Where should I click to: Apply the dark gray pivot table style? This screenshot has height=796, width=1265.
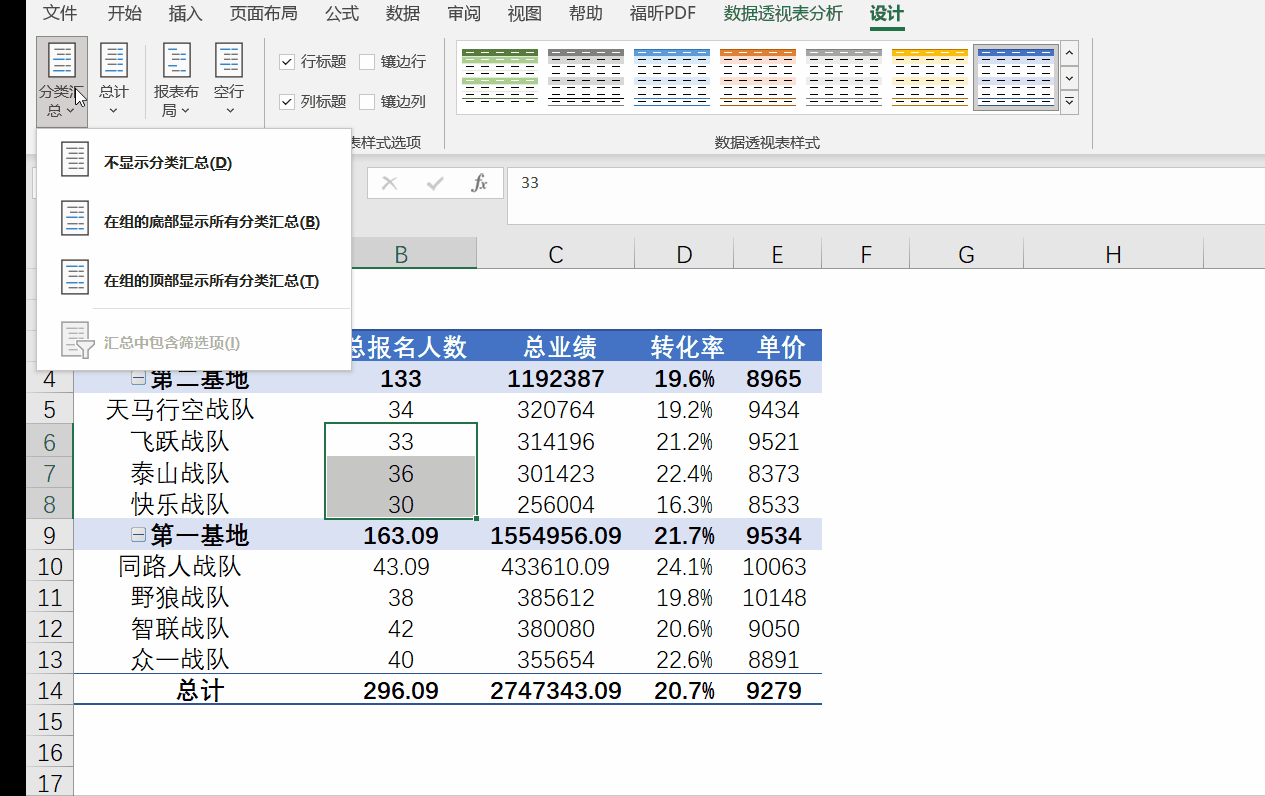click(x=586, y=77)
